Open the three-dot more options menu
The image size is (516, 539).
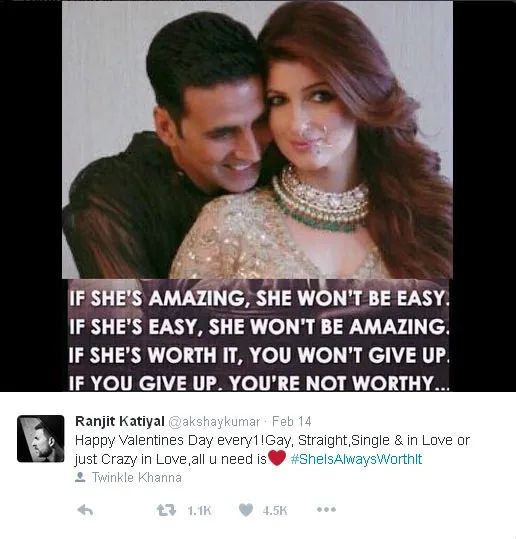click(326, 509)
